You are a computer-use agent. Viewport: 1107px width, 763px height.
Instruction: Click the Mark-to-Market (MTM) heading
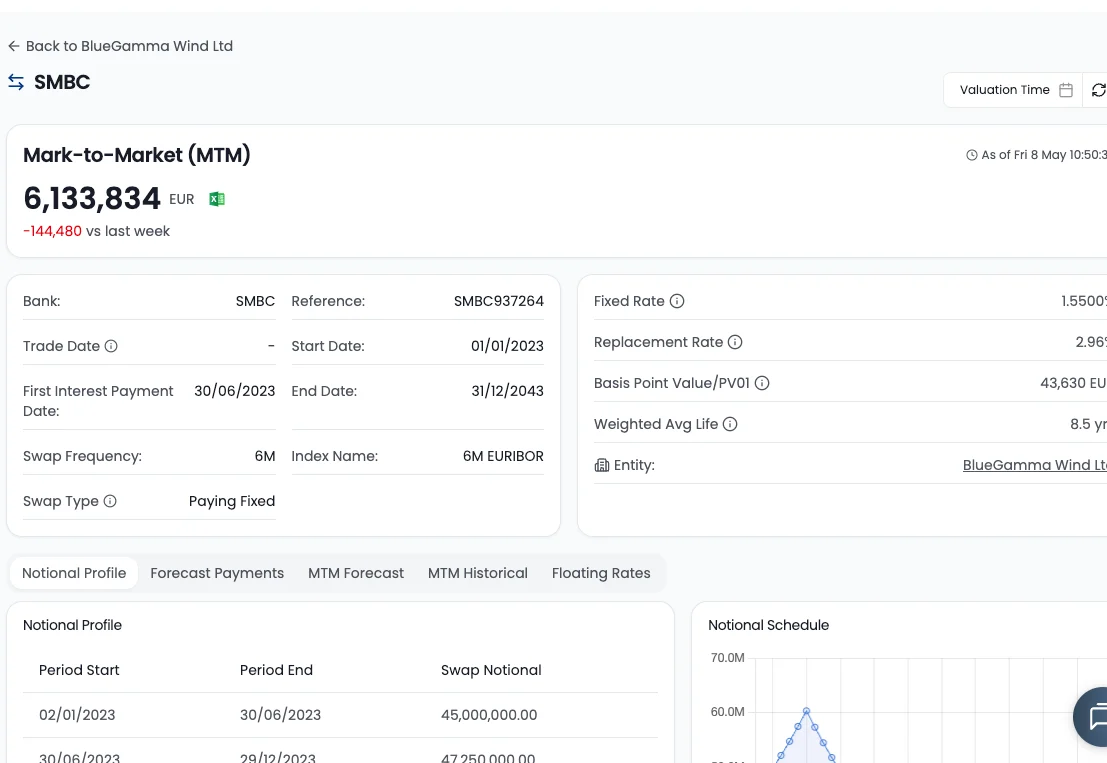point(136,155)
